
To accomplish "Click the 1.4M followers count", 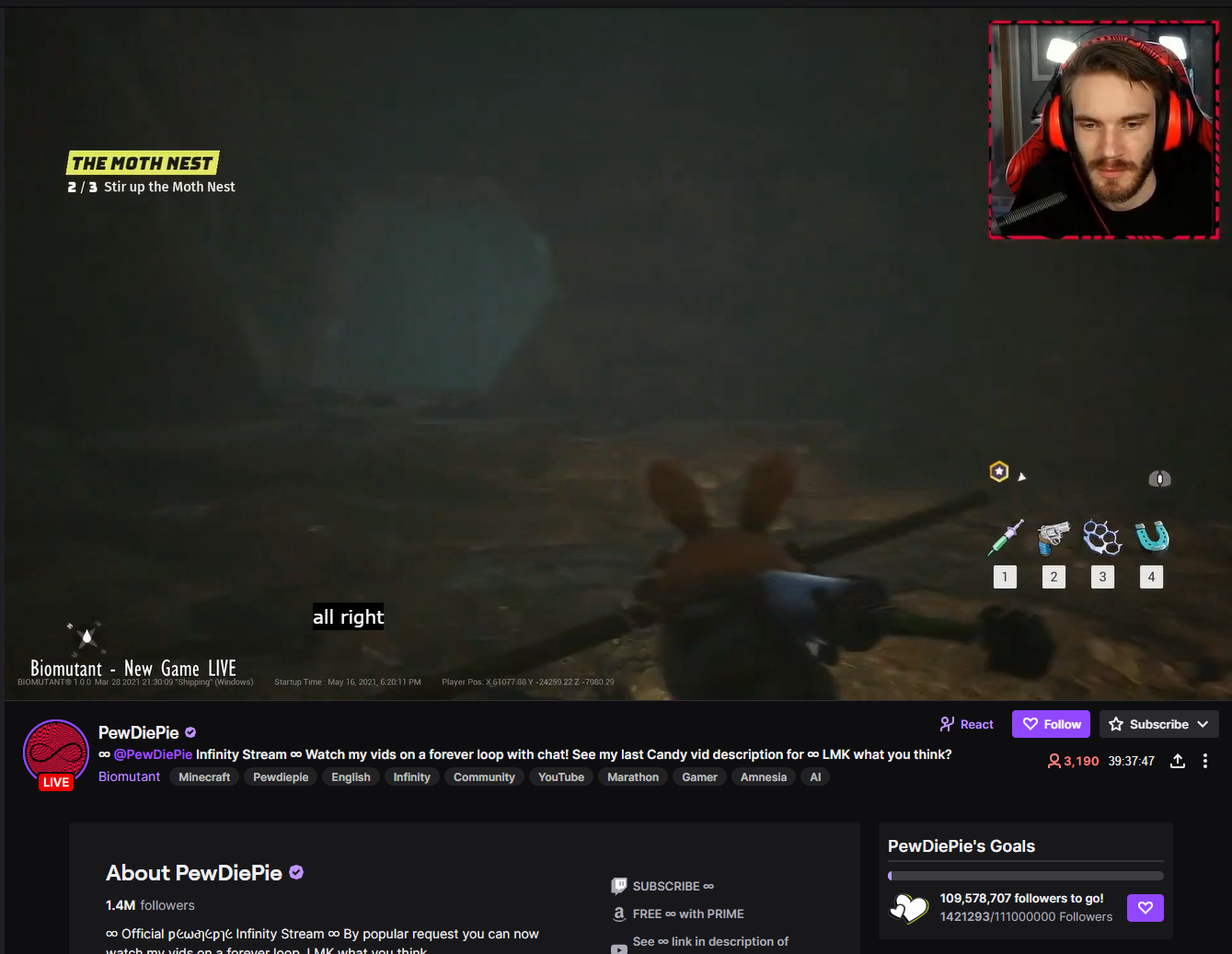I will [x=150, y=905].
